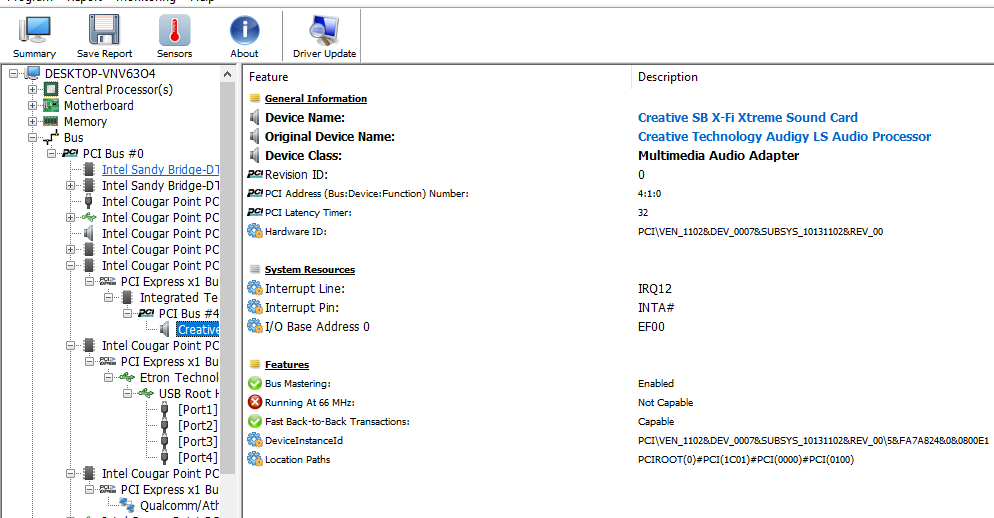Screen dimensions: 994x518
Task: Expand the Motherboard node
Action: coord(32,105)
